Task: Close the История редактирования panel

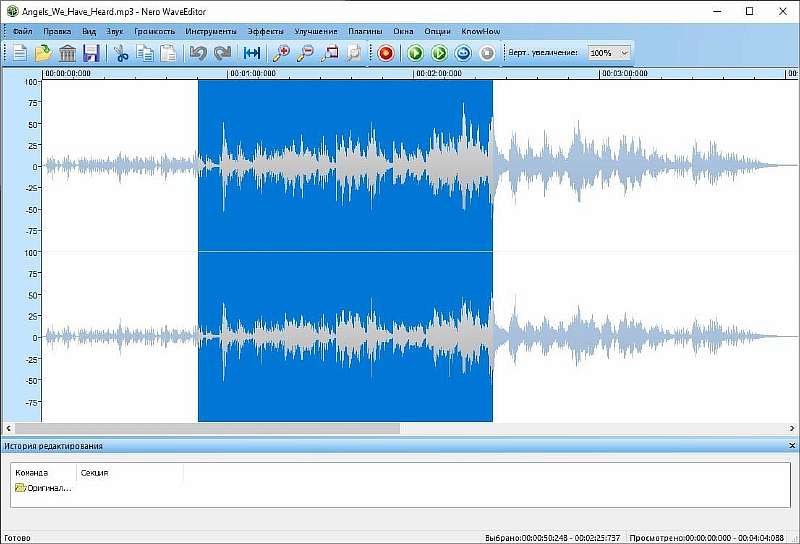Action: tap(792, 446)
